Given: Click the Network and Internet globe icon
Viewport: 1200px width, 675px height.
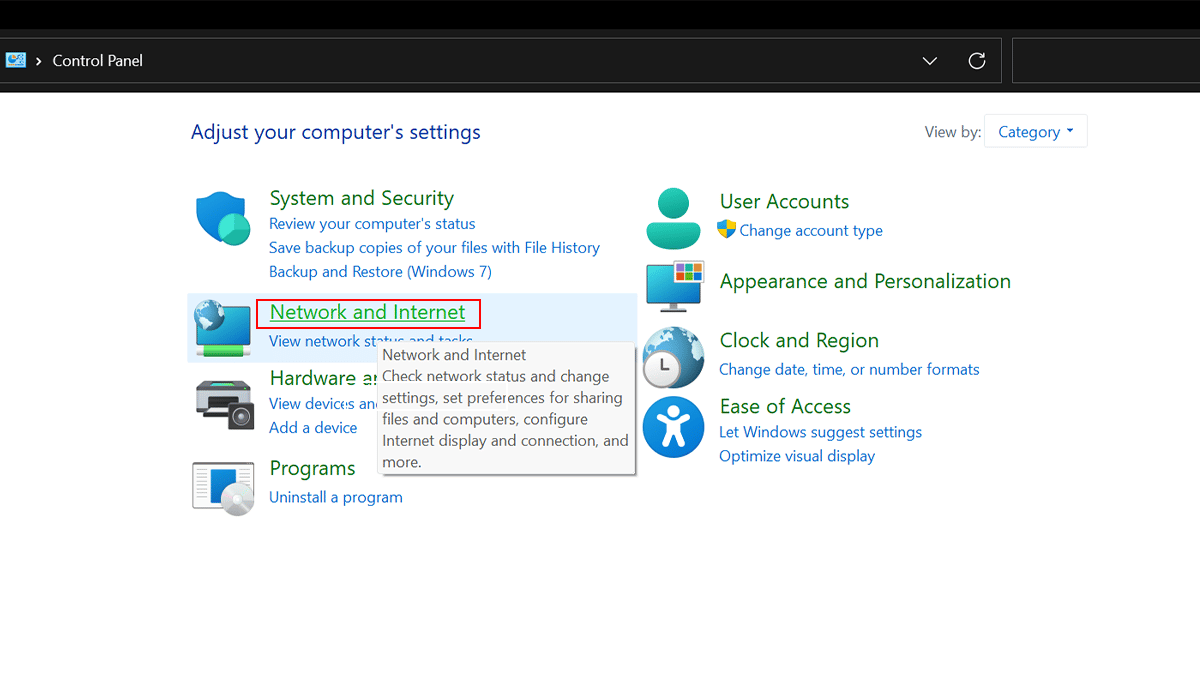Looking at the screenshot, I should pos(222,327).
